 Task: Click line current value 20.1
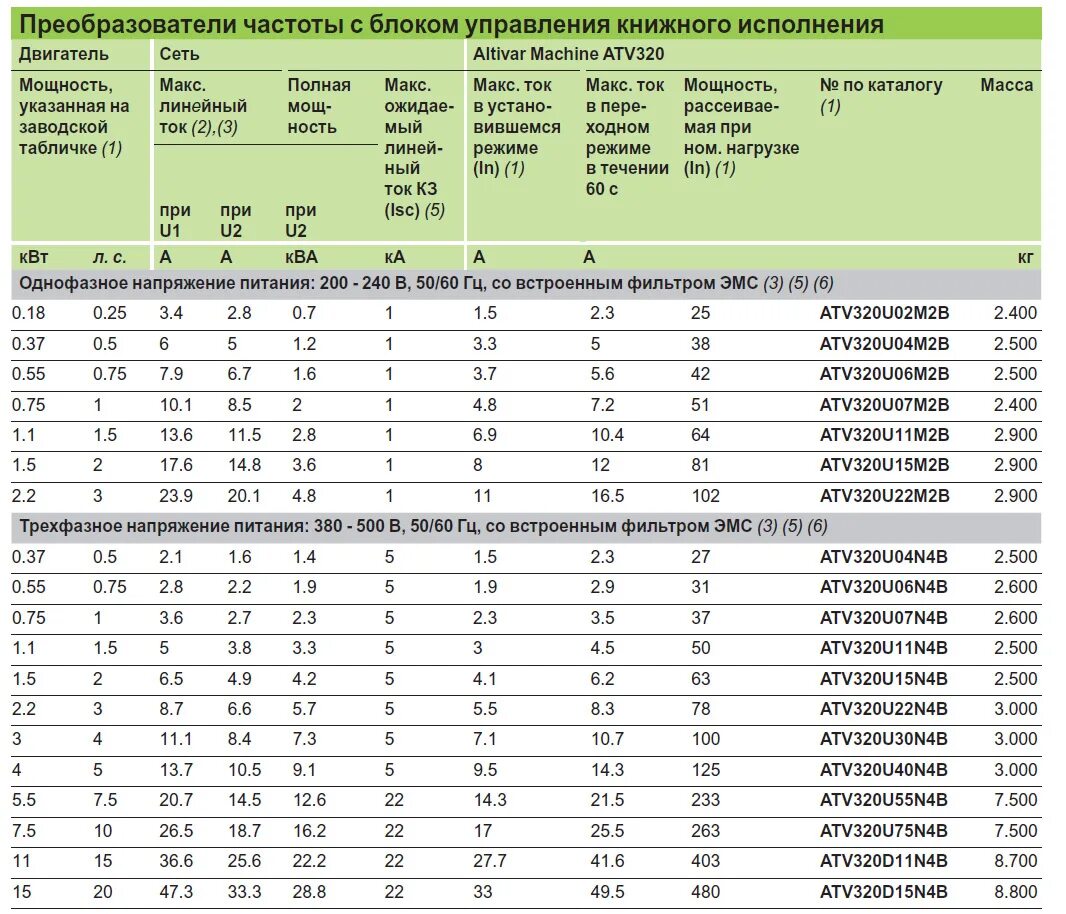[x=244, y=496]
